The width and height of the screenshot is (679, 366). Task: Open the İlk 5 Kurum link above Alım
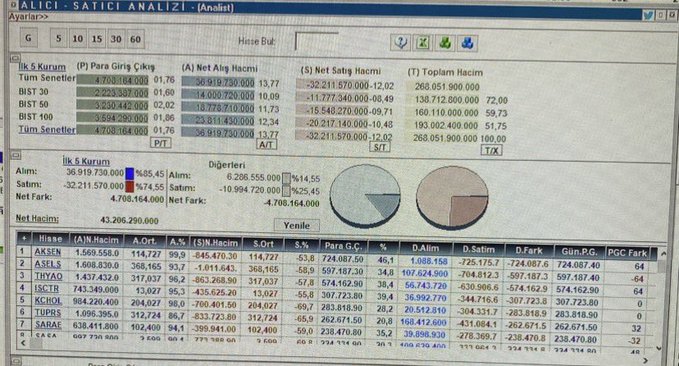pyautogui.click(x=86, y=161)
